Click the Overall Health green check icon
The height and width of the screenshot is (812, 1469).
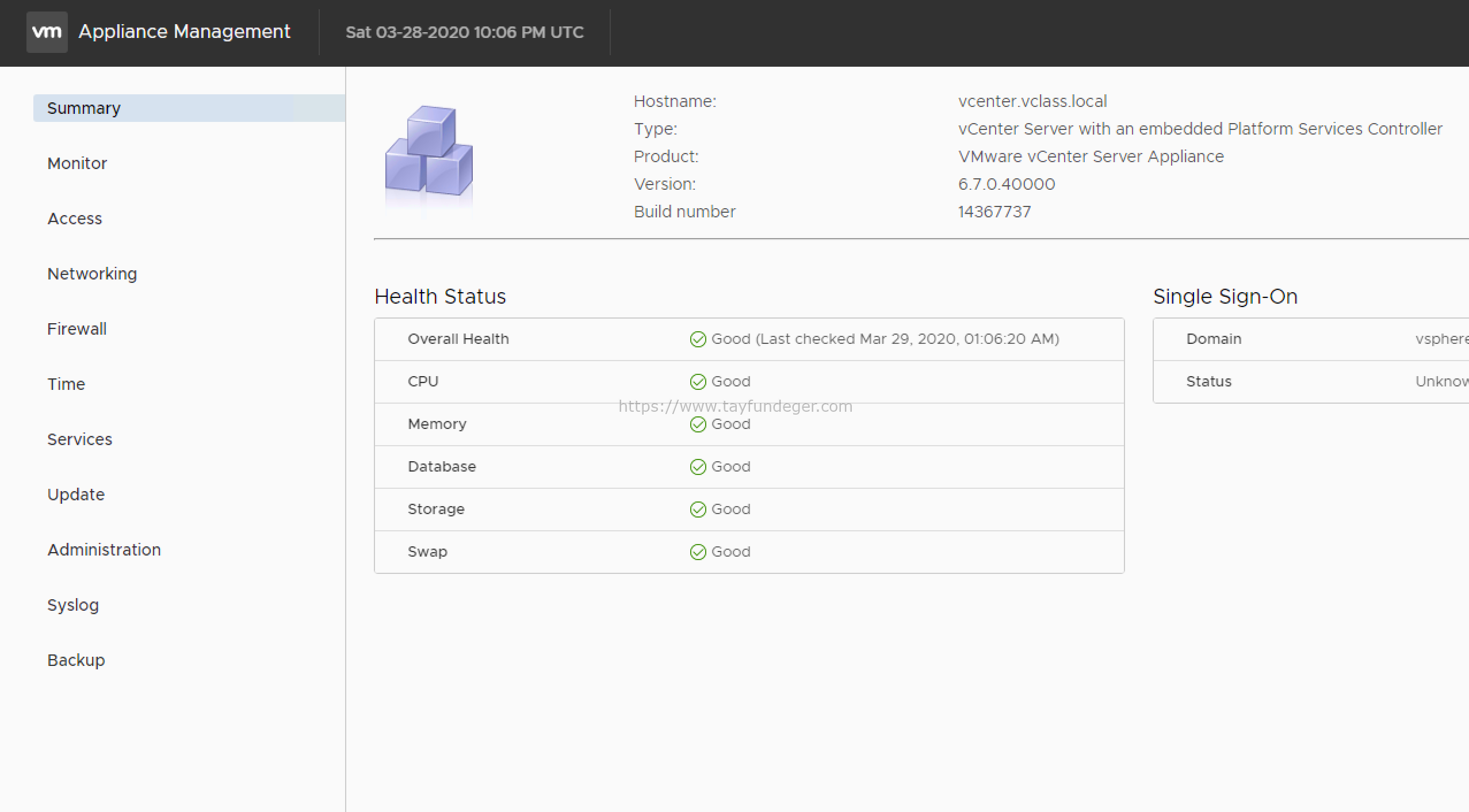pos(698,339)
